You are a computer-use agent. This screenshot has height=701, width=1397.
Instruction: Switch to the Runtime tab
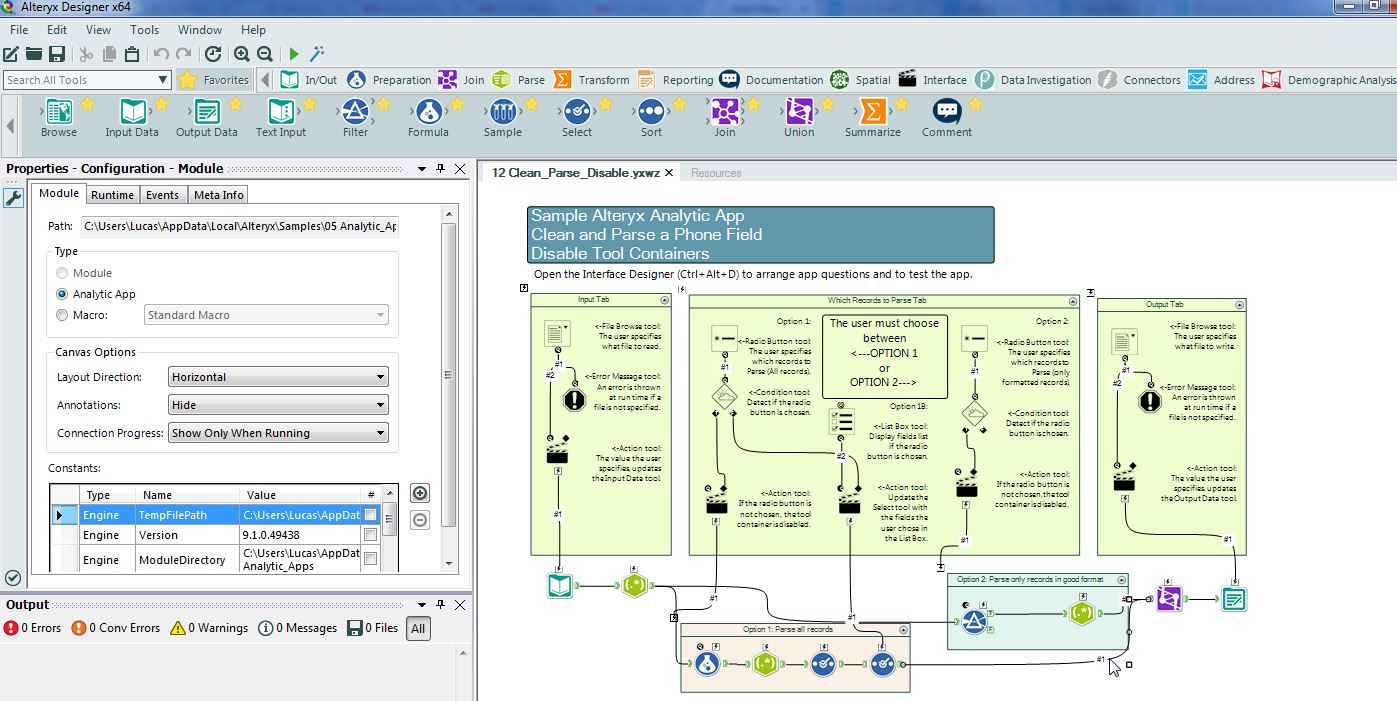[x=112, y=195]
